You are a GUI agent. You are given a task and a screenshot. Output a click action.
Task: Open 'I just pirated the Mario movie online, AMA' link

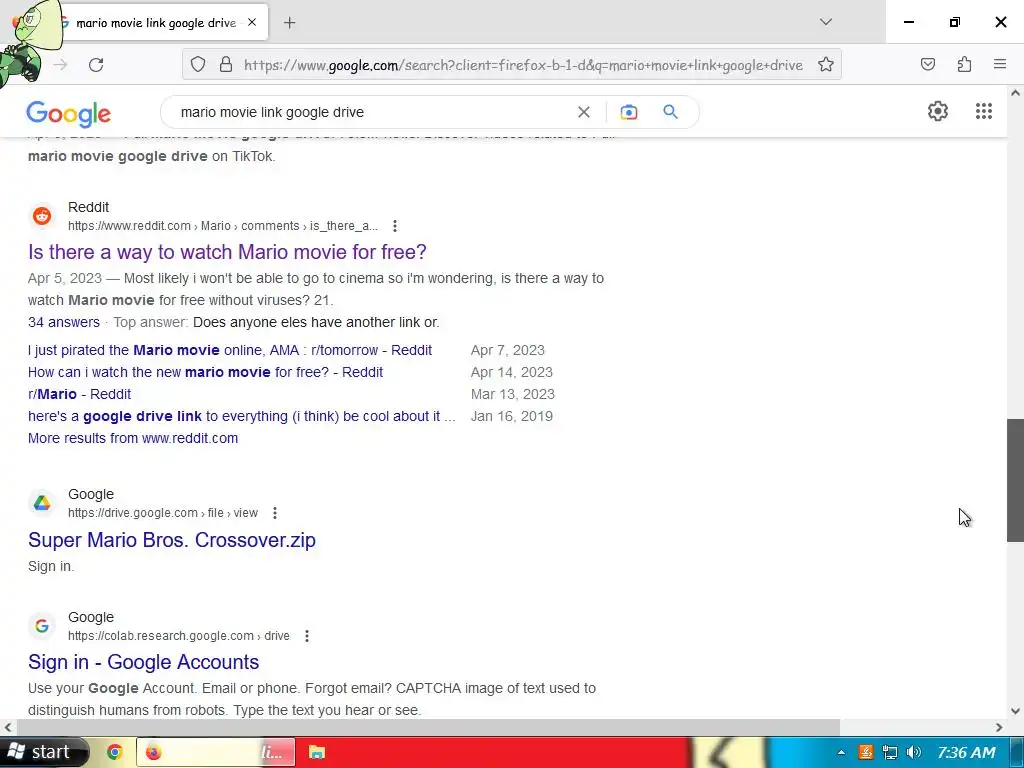point(230,350)
